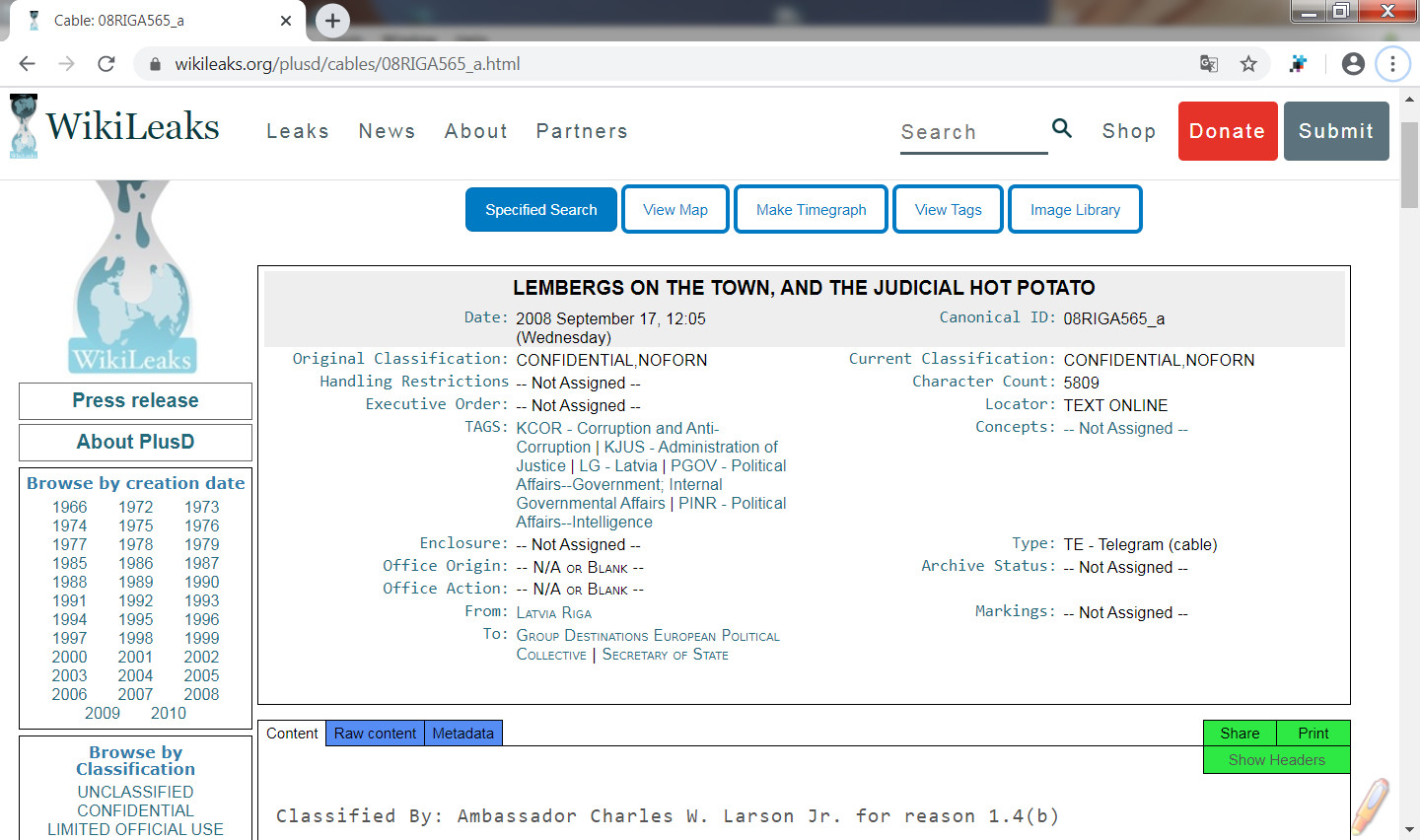Open the extensions puzzle icon
This screenshot has width=1420, height=840.
(x=1298, y=64)
